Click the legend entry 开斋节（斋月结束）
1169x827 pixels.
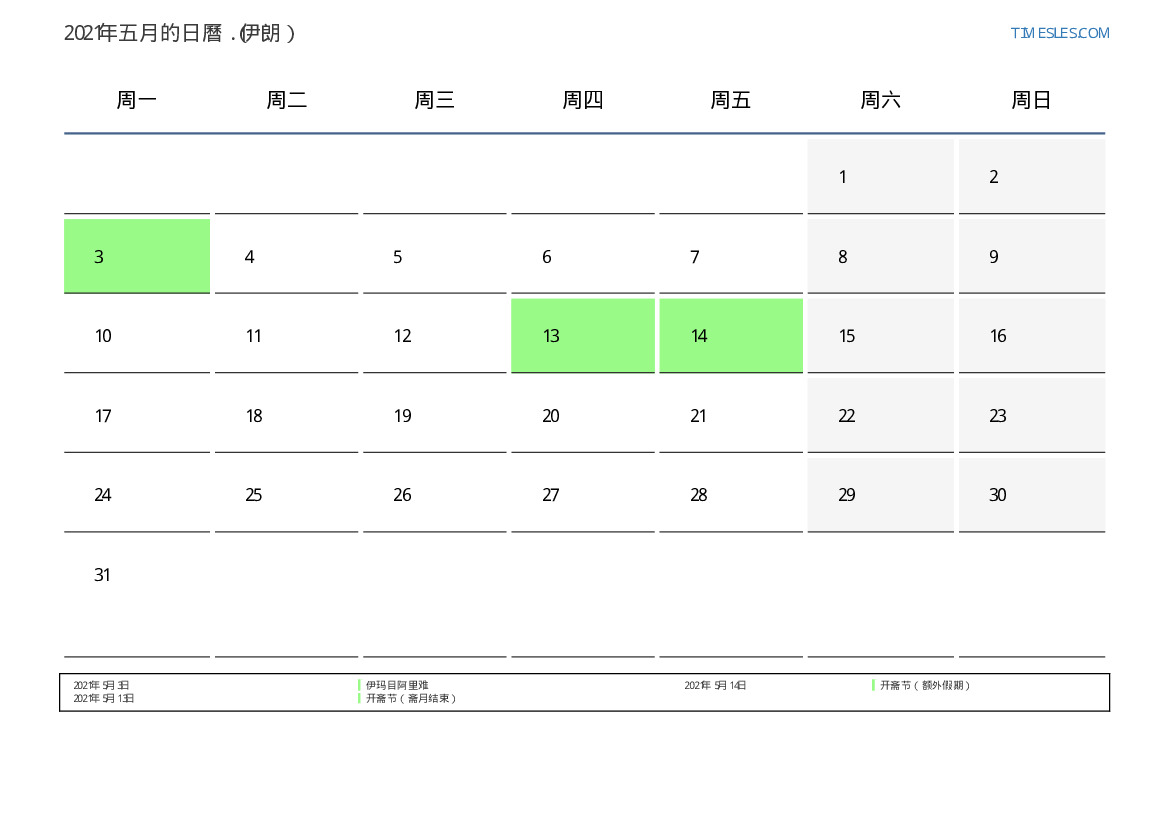click(411, 698)
